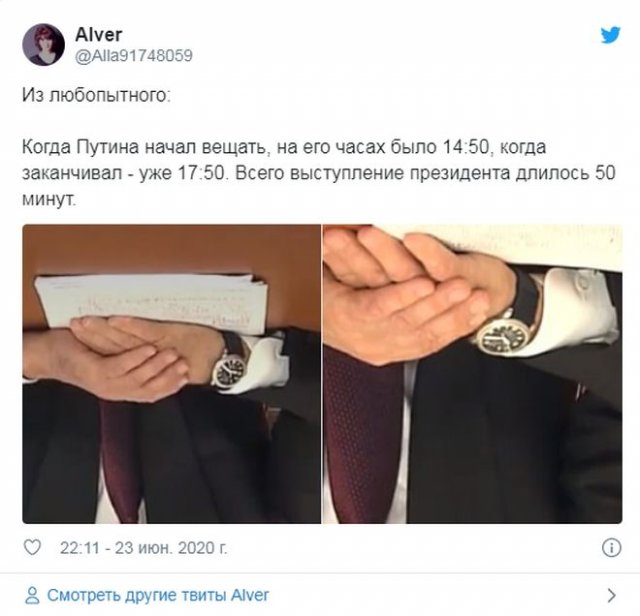
Task: Click the tweet text about 14:50
Action: [x=318, y=173]
